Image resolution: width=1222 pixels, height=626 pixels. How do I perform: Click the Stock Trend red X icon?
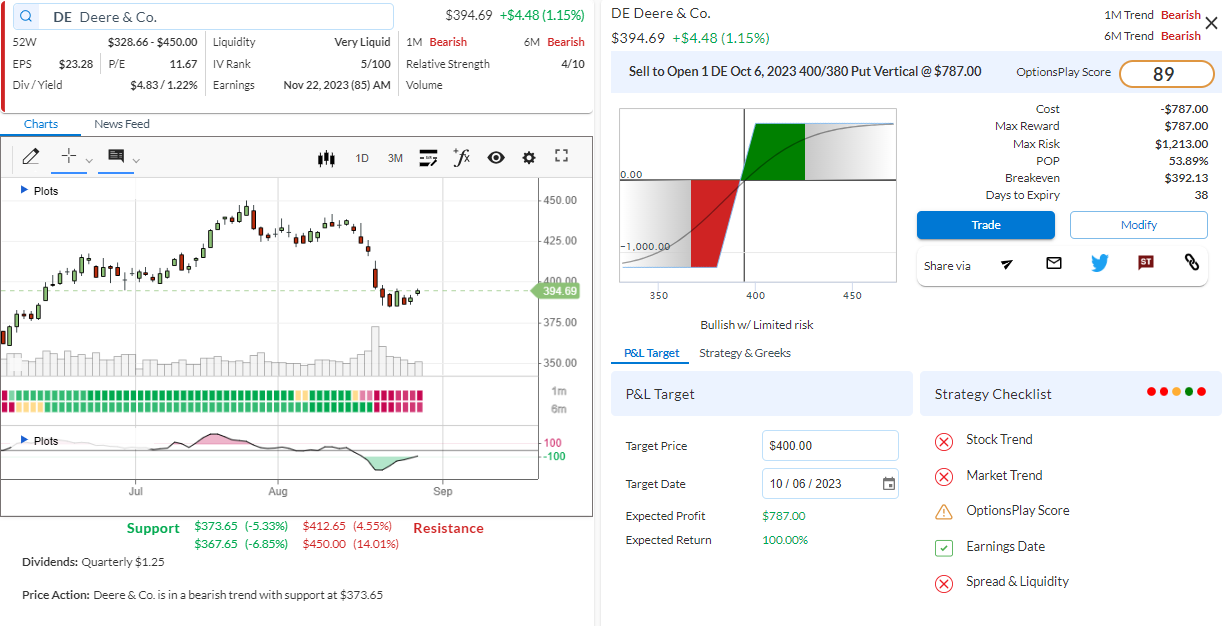[x=943, y=441]
